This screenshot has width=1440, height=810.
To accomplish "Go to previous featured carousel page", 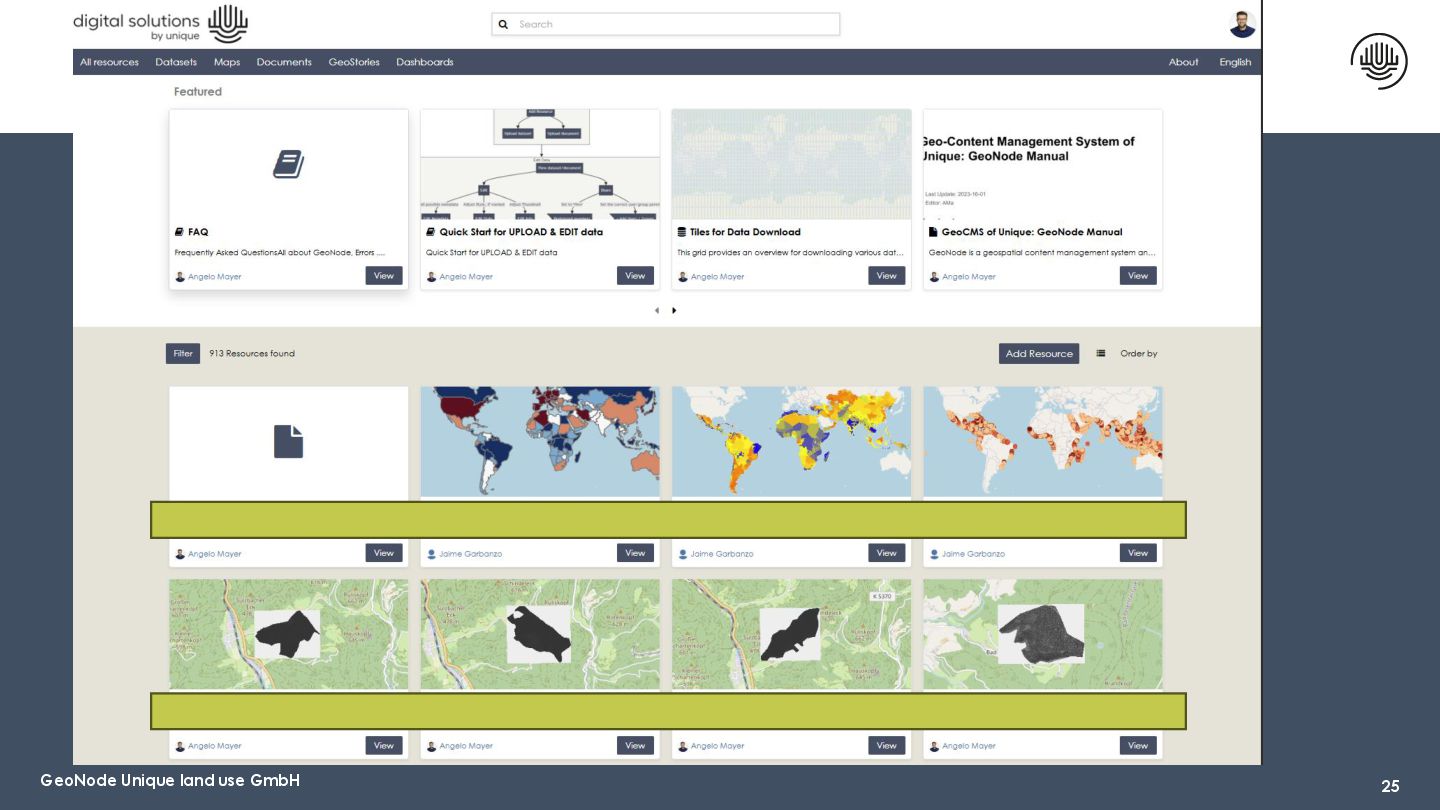I will [x=657, y=310].
